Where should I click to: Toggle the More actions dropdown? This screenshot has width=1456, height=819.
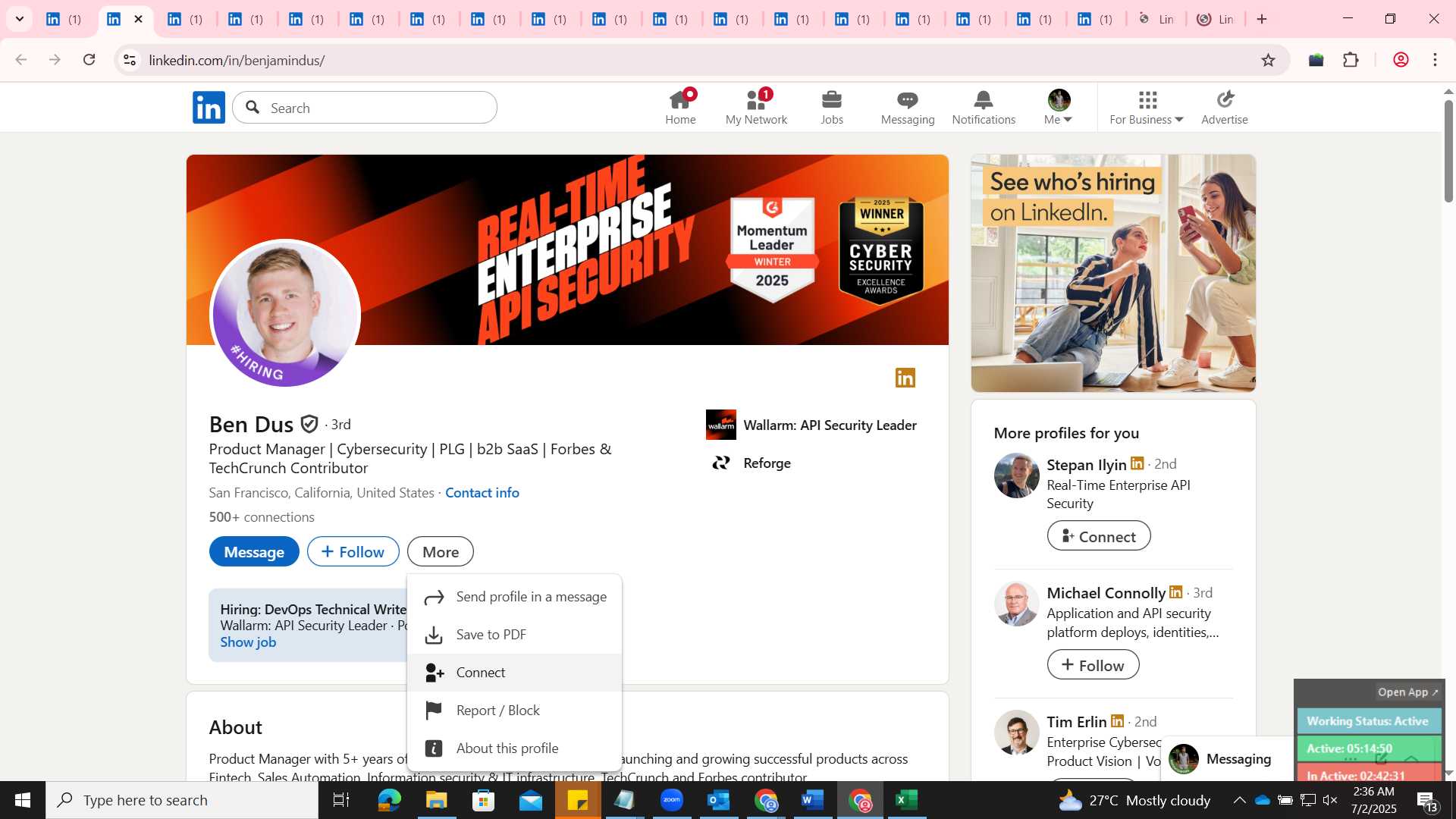click(x=441, y=551)
